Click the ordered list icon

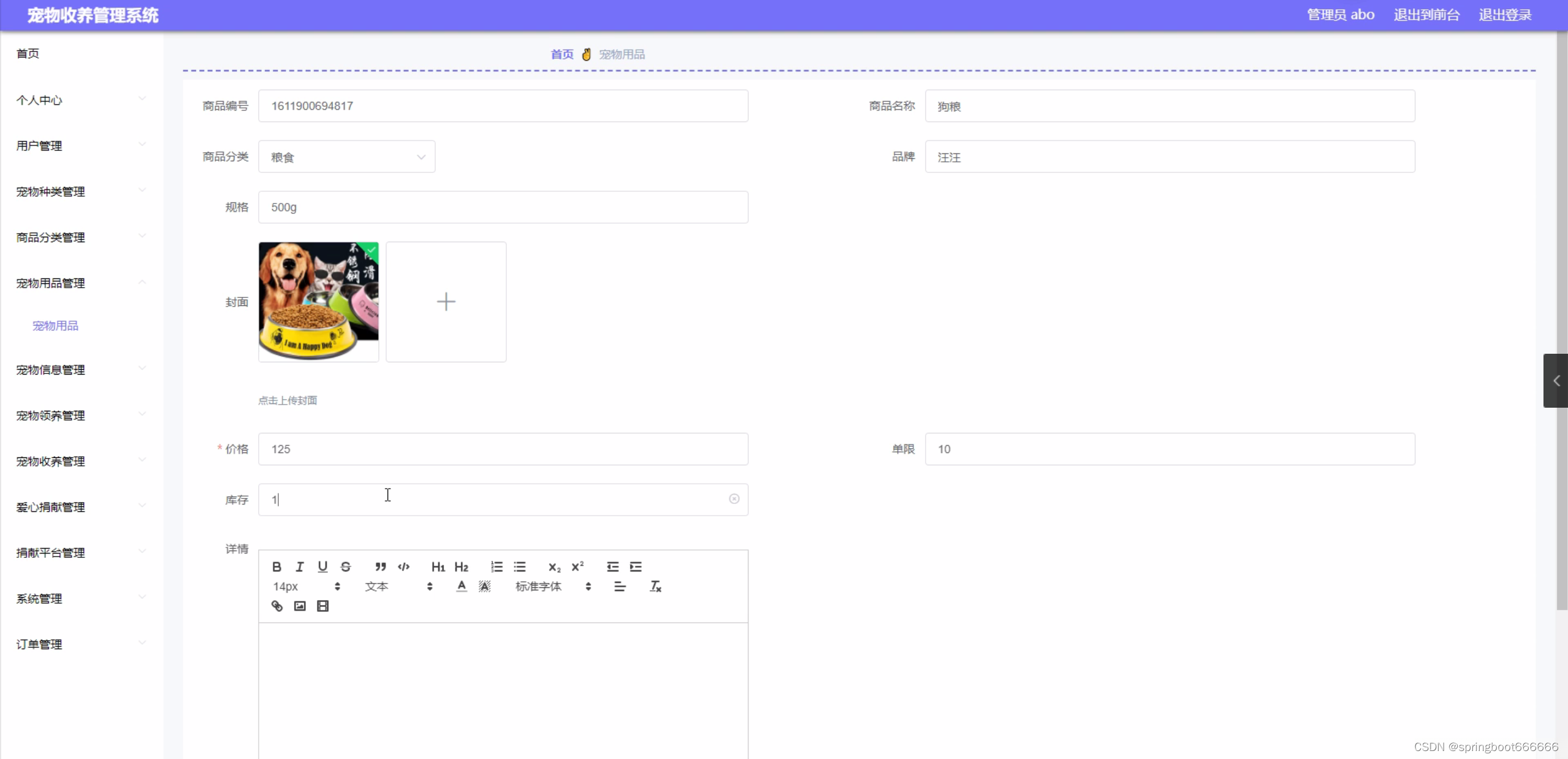click(x=497, y=566)
